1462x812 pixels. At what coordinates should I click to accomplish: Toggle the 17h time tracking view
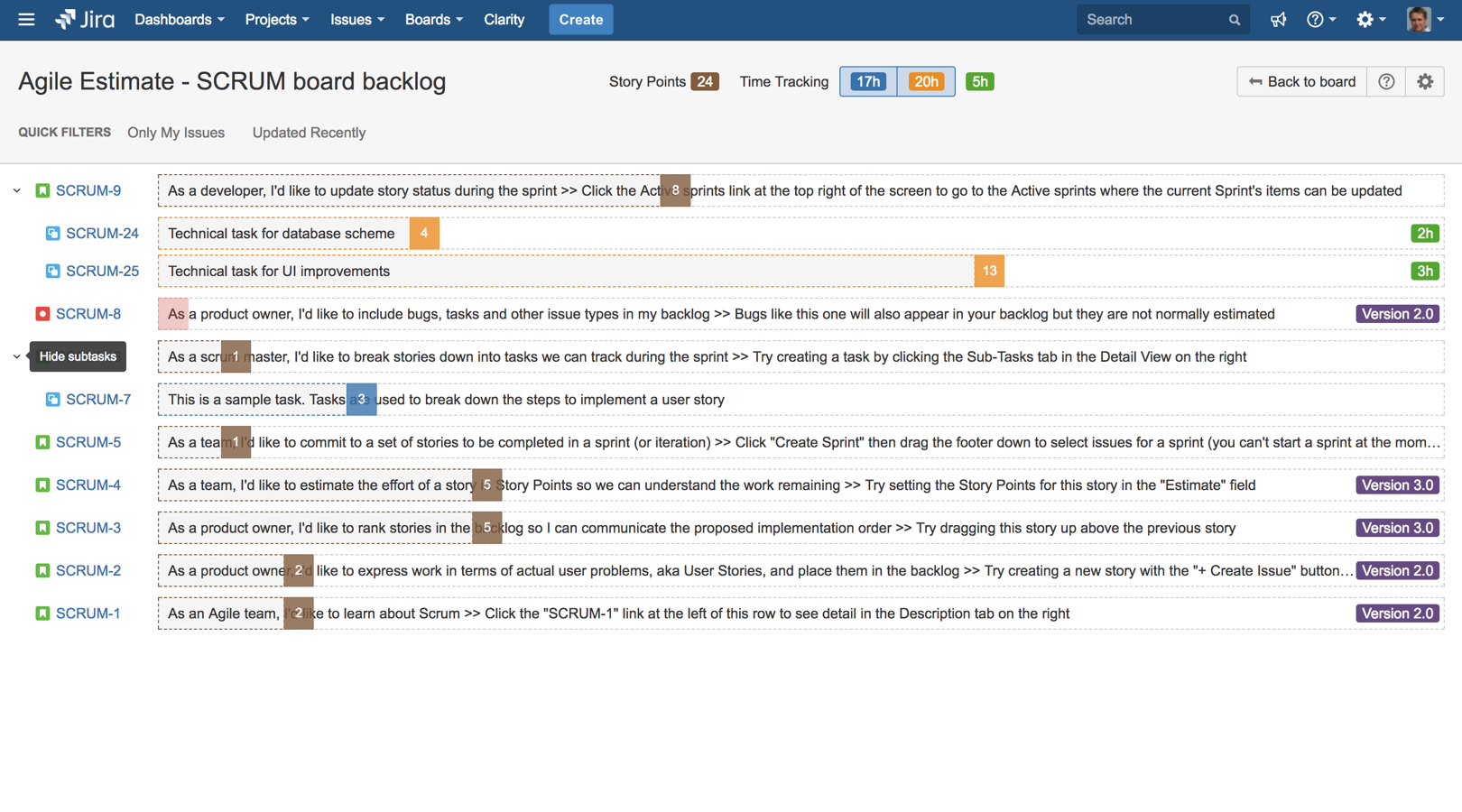click(x=868, y=82)
